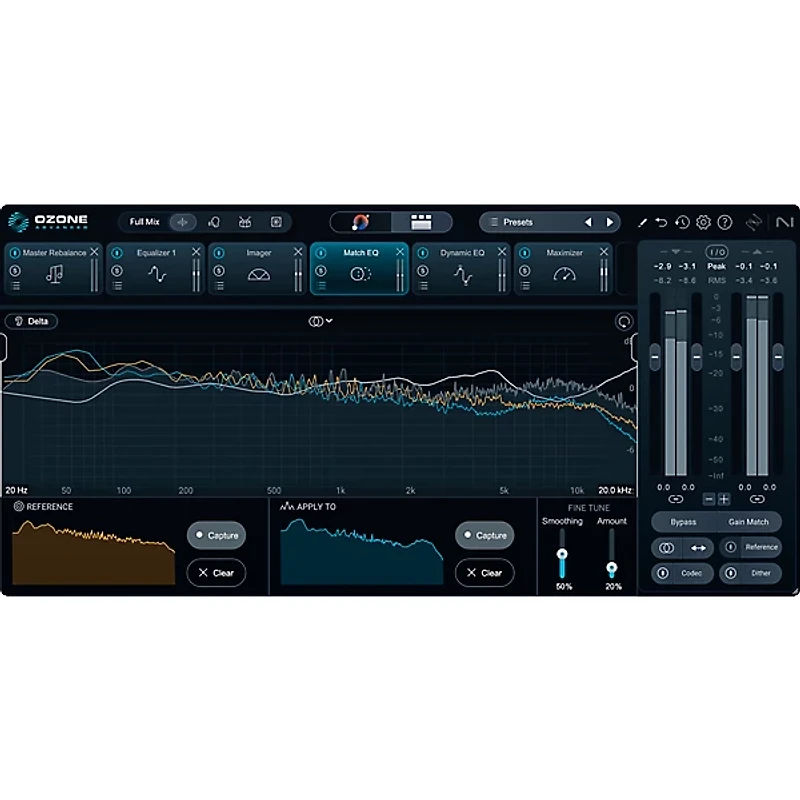Reset the Match EQ view icon
800x800 pixels.
click(x=624, y=322)
